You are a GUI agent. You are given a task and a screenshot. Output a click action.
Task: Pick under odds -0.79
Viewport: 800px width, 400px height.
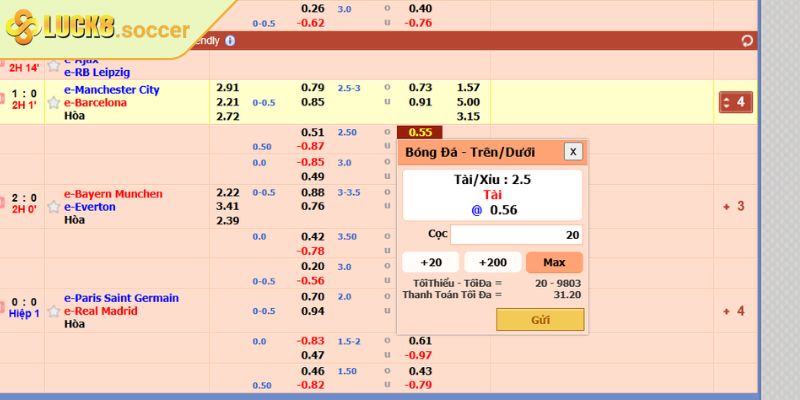pos(418,385)
